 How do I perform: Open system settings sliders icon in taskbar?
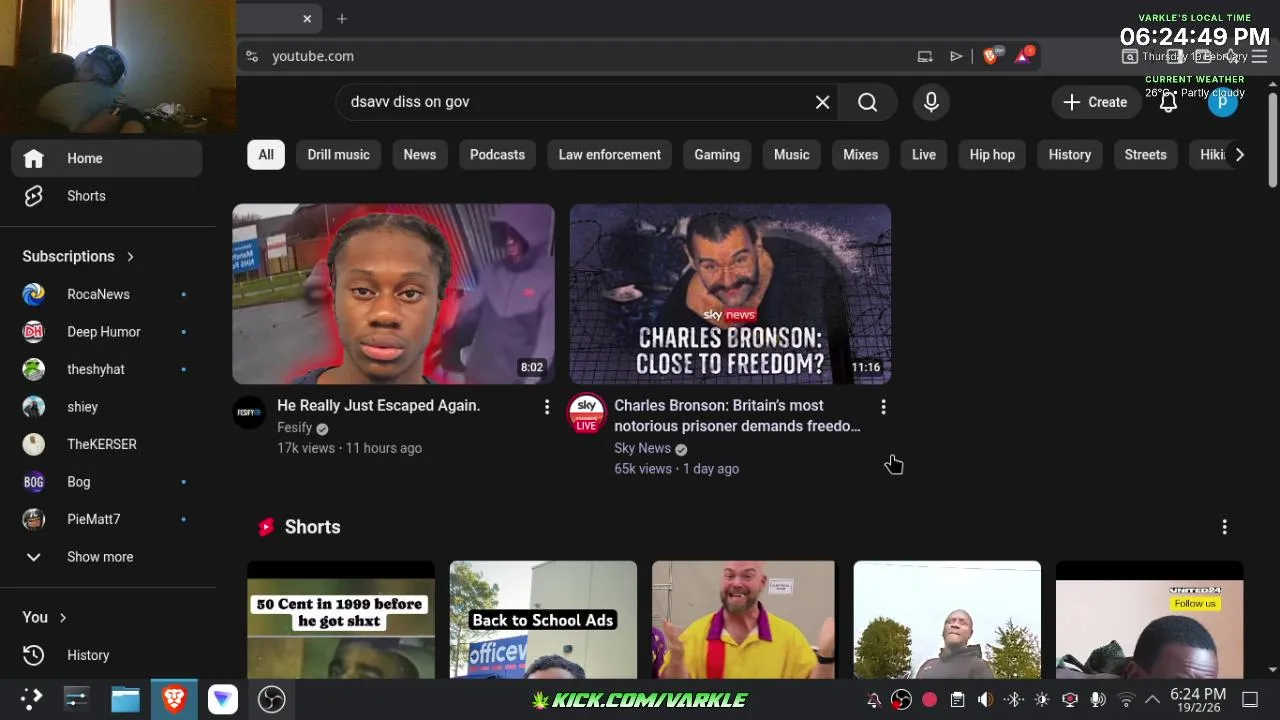(x=77, y=699)
